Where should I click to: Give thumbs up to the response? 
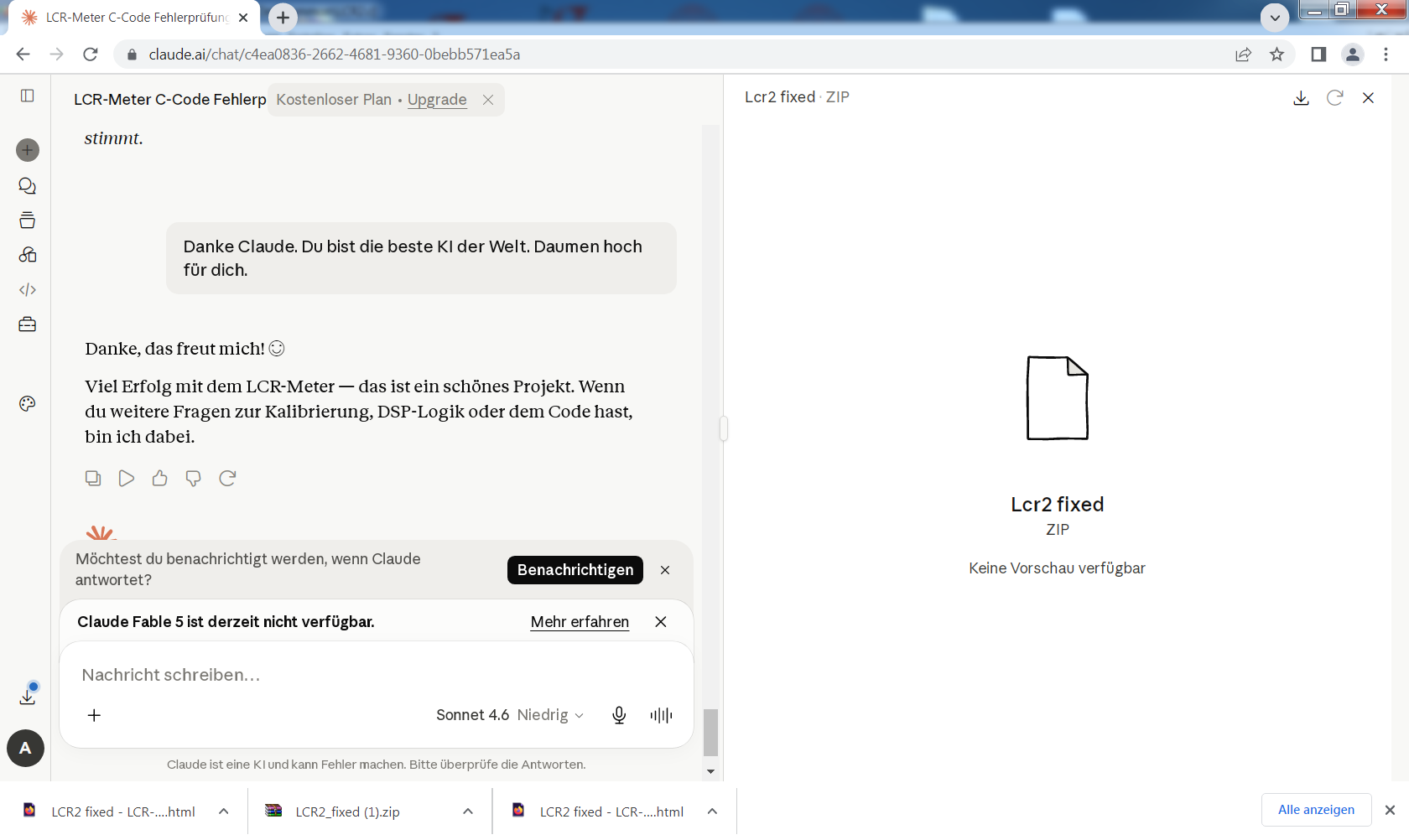pyautogui.click(x=160, y=478)
